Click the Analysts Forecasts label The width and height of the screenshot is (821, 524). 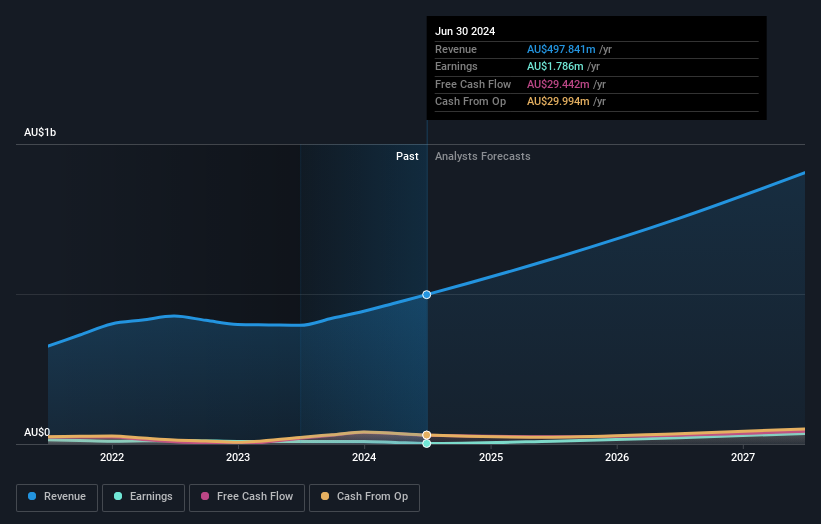click(x=483, y=157)
